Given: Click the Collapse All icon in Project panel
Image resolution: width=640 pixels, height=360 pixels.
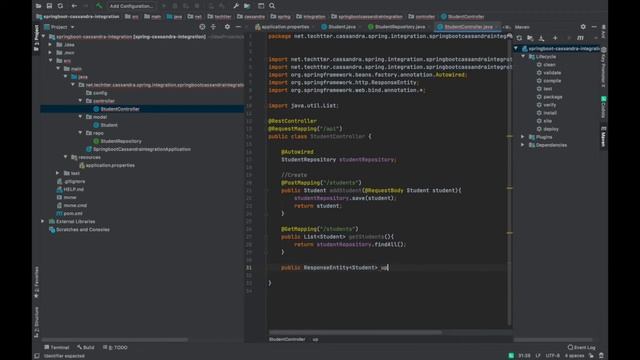Looking at the screenshot, I should pyautogui.click(x=213, y=27).
